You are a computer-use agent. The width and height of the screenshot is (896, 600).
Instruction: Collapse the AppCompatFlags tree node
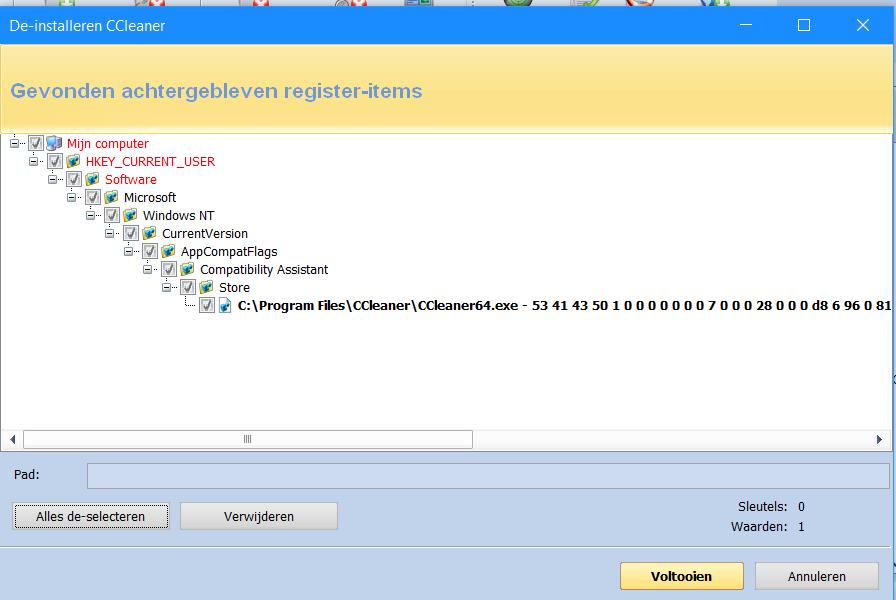click(129, 251)
